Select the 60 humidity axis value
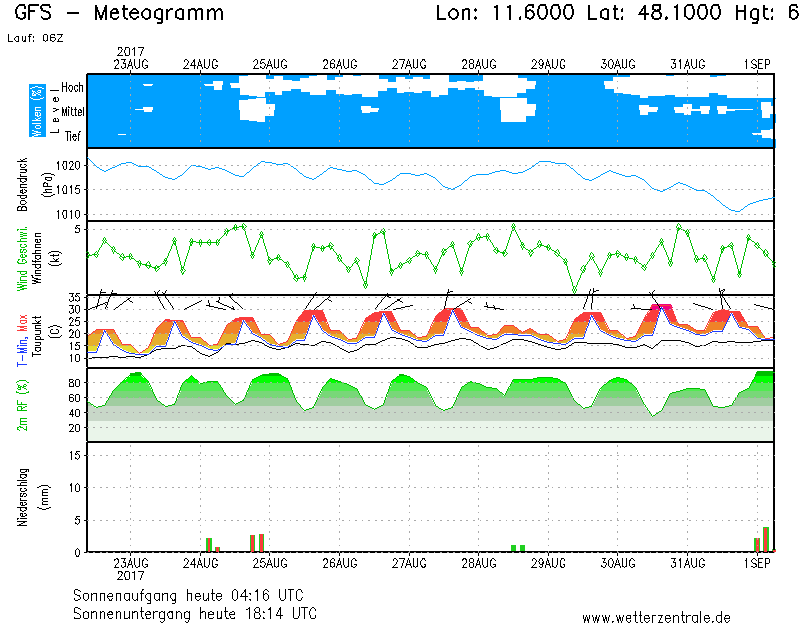This screenshot has width=800, height=625. point(75,398)
